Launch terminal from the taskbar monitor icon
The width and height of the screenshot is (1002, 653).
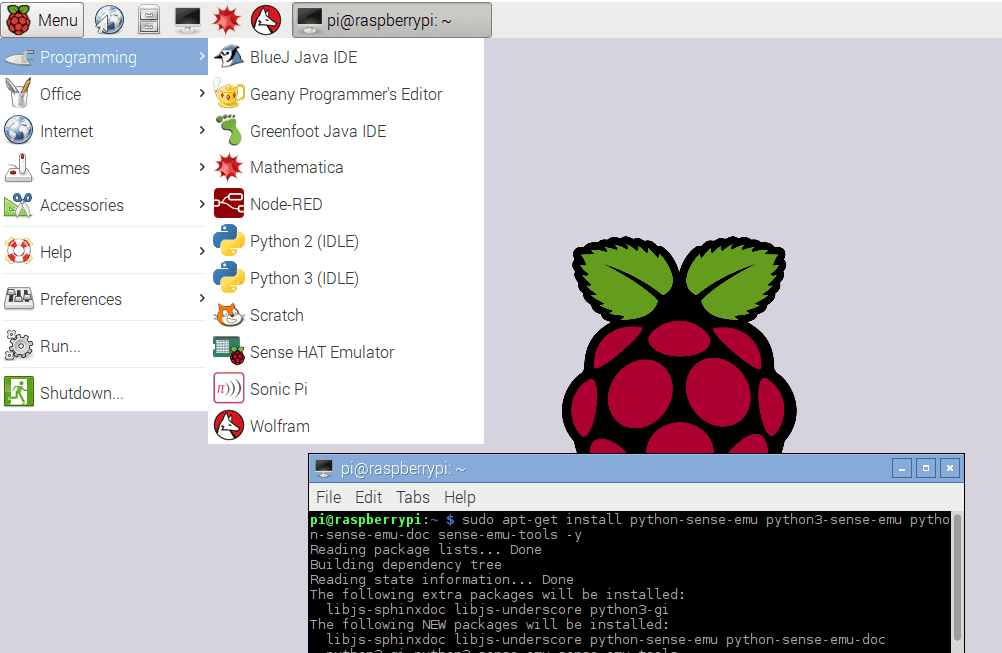pyautogui.click(x=187, y=19)
